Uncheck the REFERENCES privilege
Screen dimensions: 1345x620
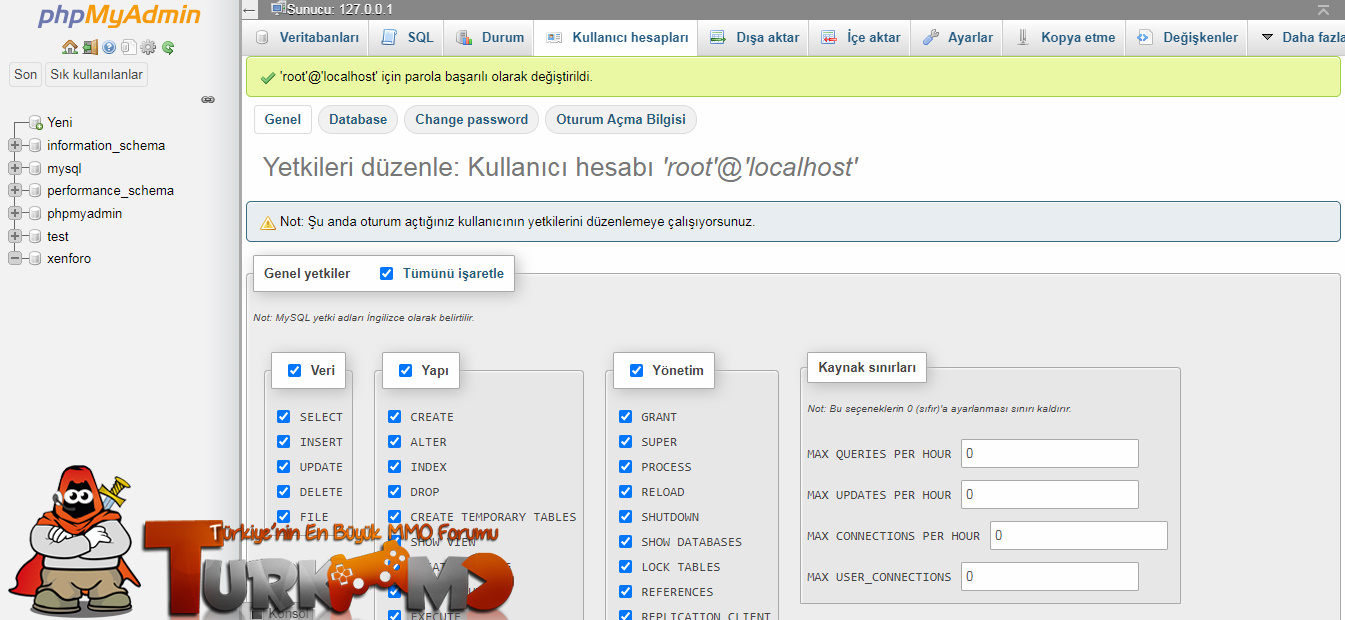tap(625, 592)
